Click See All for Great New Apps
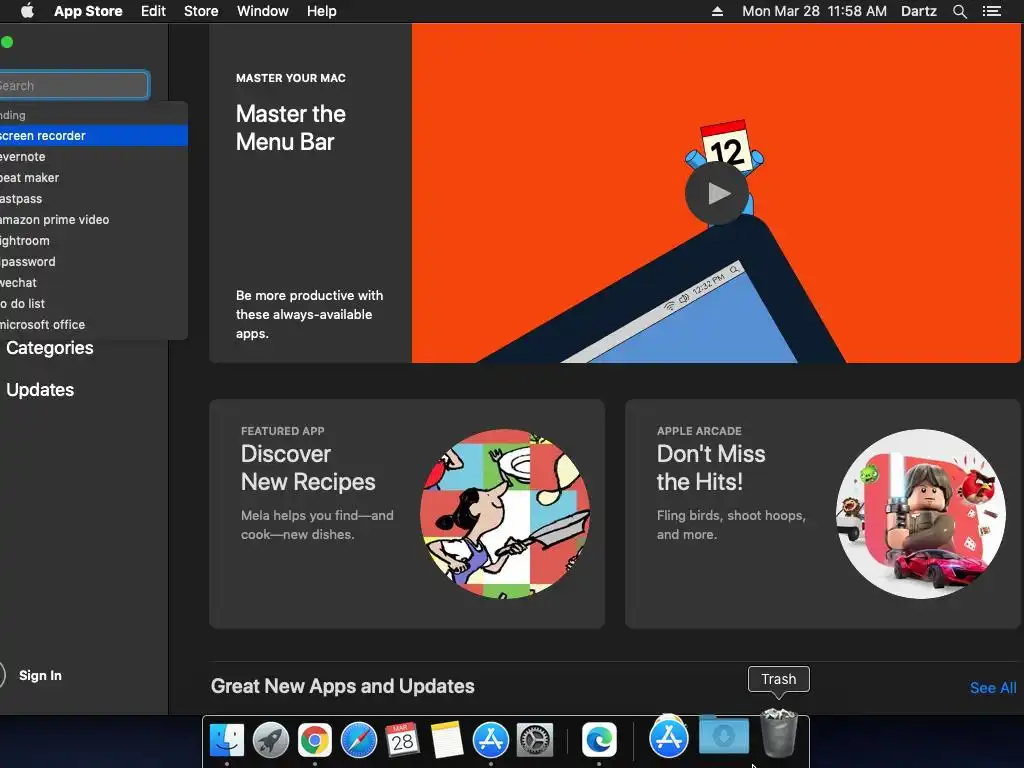The height and width of the screenshot is (768, 1024). coord(993,688)
